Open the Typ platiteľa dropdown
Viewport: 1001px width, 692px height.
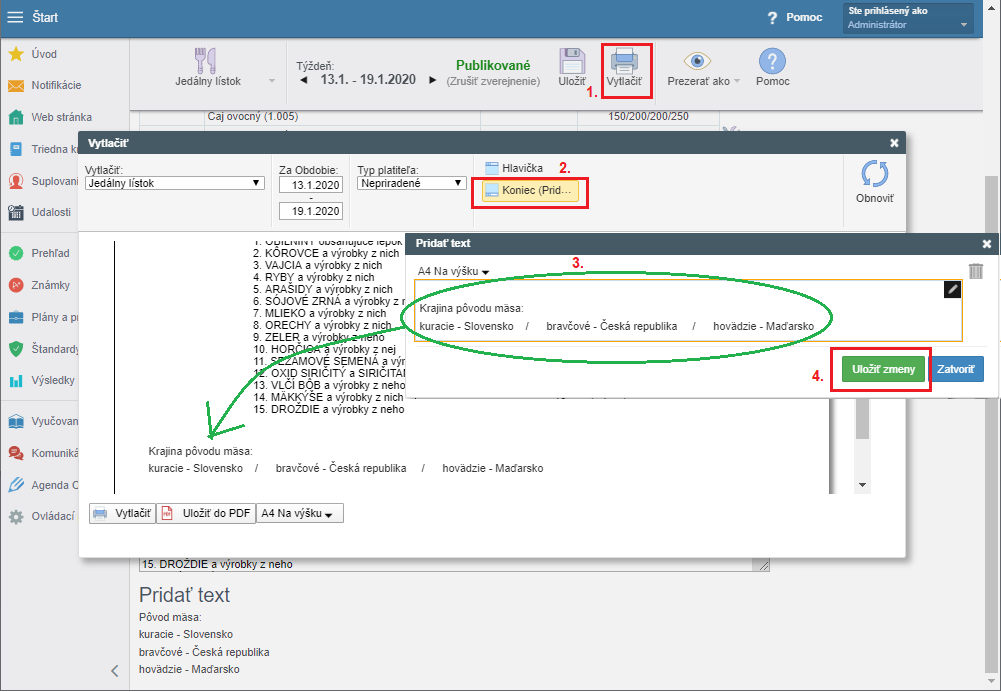click(412, 184)
